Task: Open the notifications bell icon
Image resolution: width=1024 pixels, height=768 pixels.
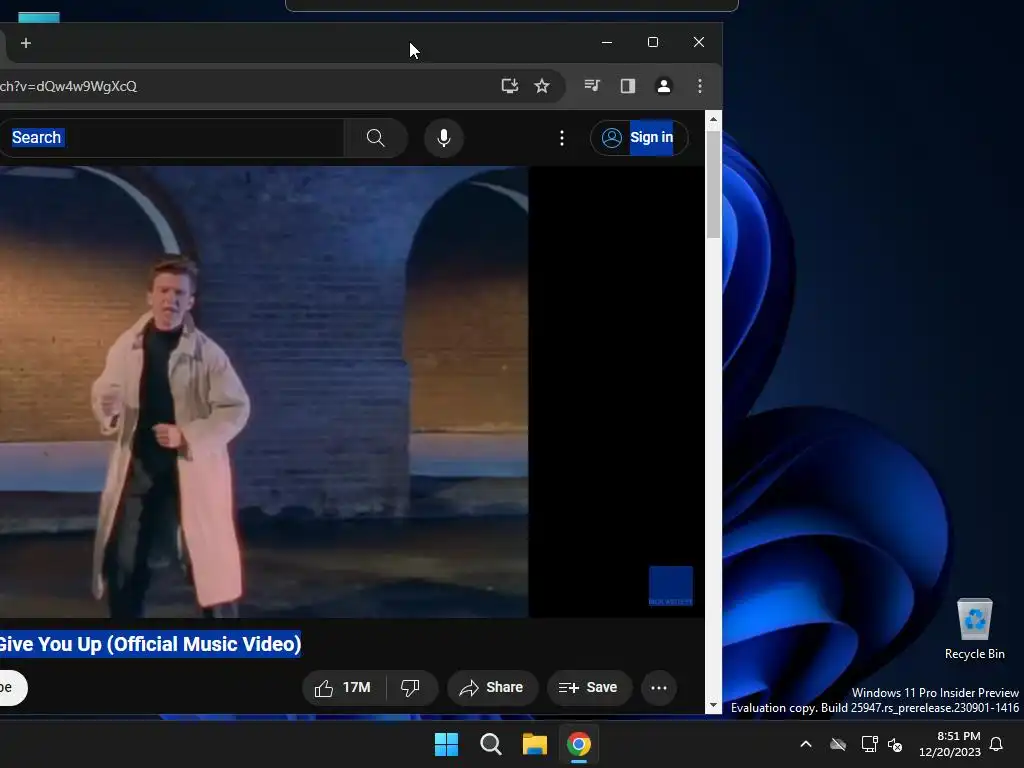Action: (x=997, y=744)
